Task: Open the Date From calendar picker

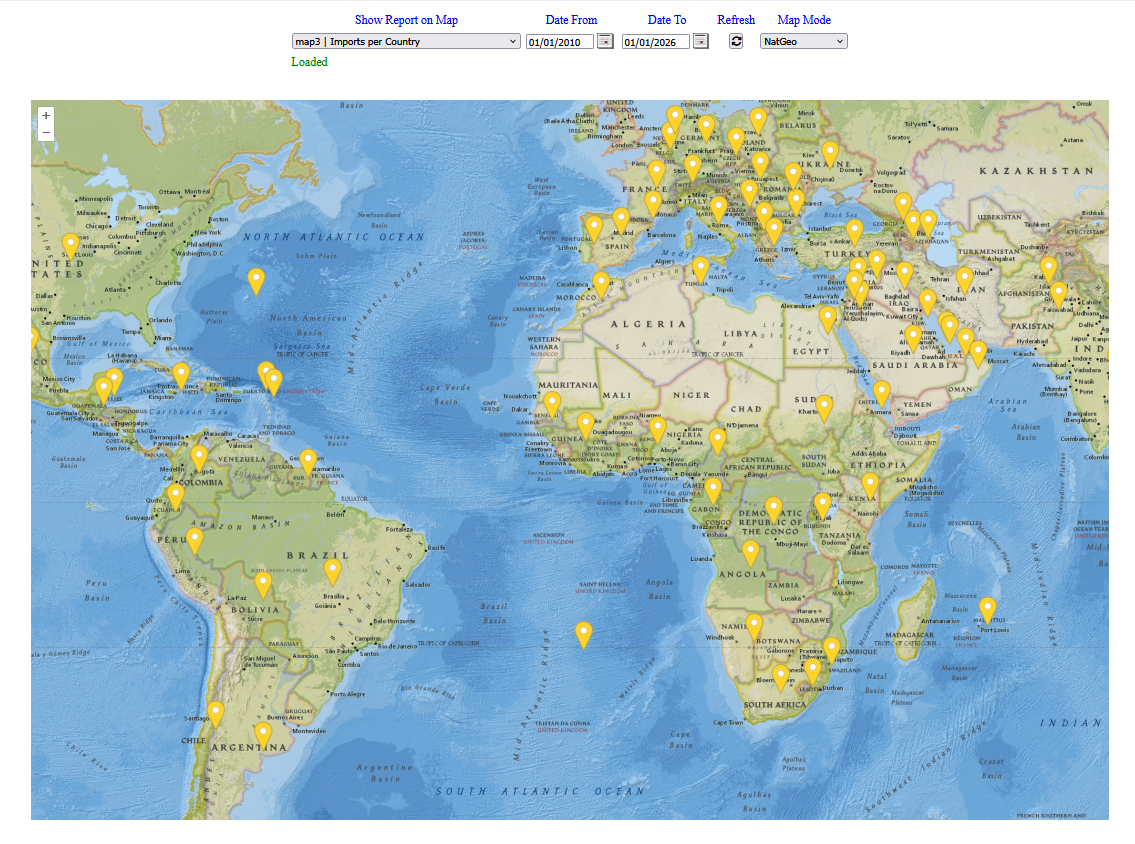Action: (605, 41)
